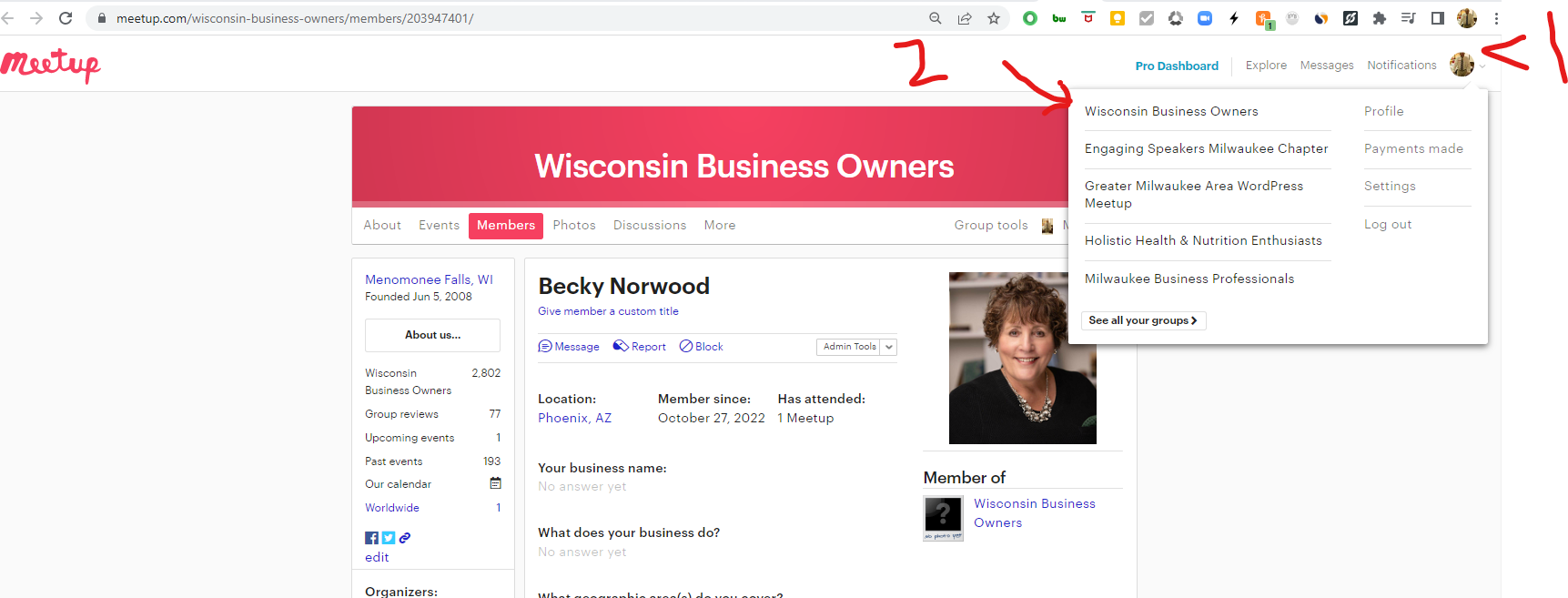Open the Extensions puzzle piece menu
Viewport: 1568px width, 598px height.
point(1380,18)
